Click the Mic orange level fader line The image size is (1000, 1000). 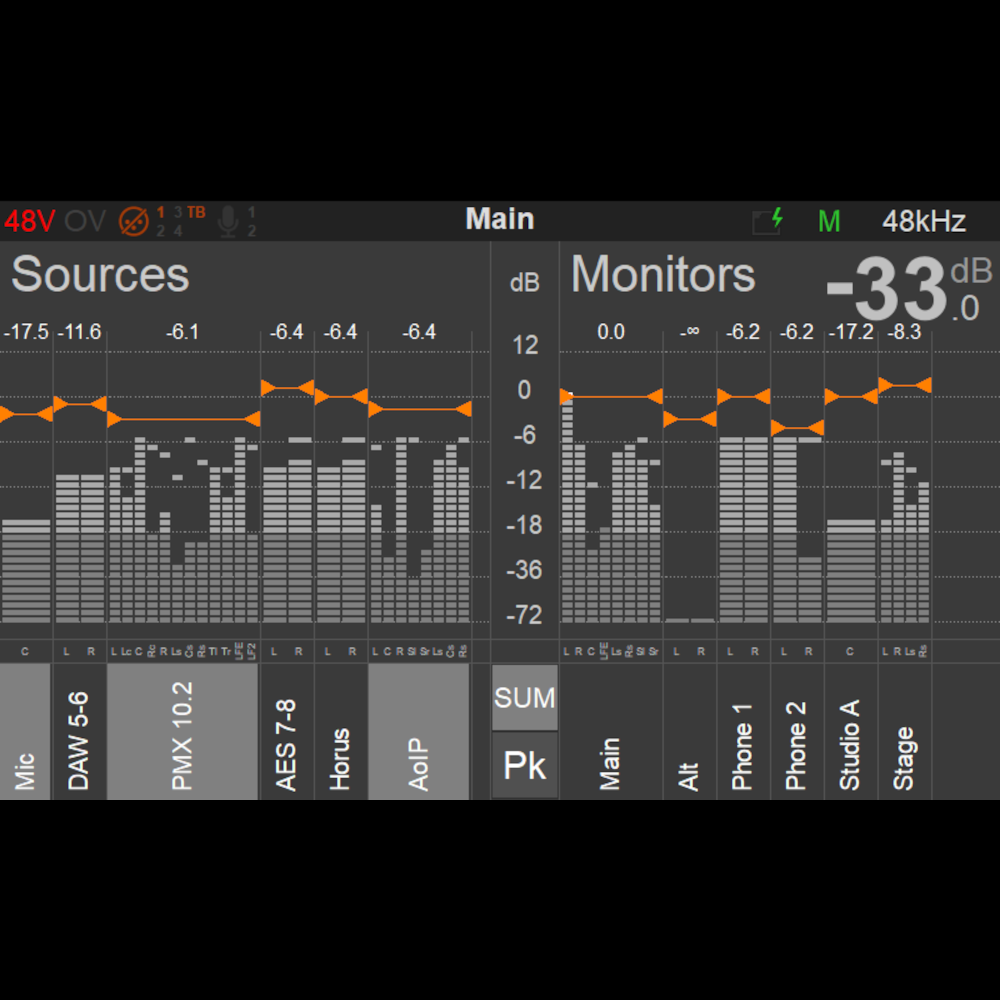tap(26, 414)
